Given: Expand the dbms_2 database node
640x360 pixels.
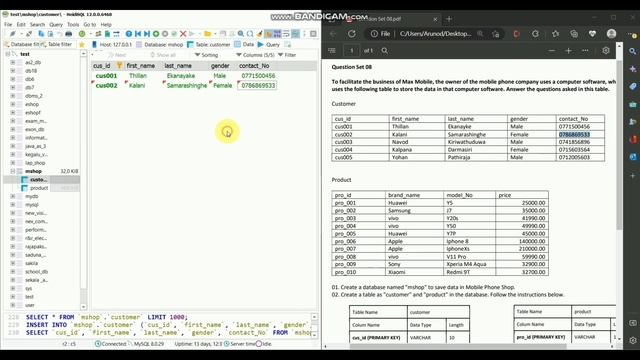Looking at the screenshot, I should click(x=13, y=96).
